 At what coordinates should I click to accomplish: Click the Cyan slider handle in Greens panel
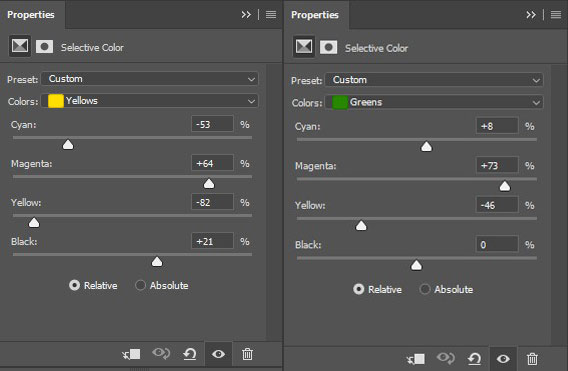[x=426, y=147]
